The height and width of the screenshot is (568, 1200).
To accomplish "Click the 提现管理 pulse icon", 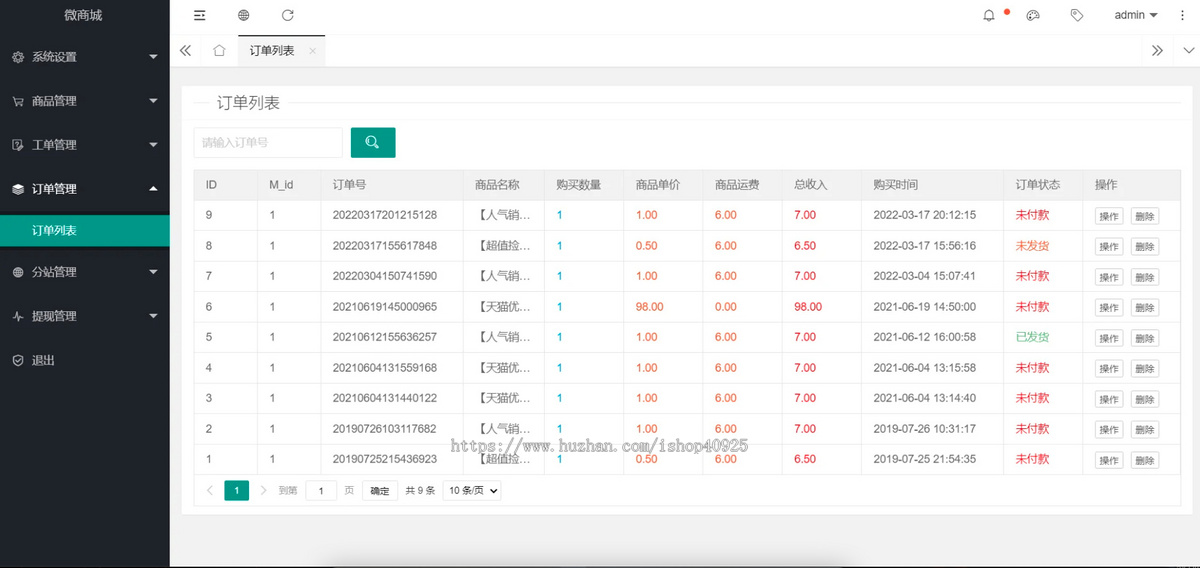I will tap(18, 316).
